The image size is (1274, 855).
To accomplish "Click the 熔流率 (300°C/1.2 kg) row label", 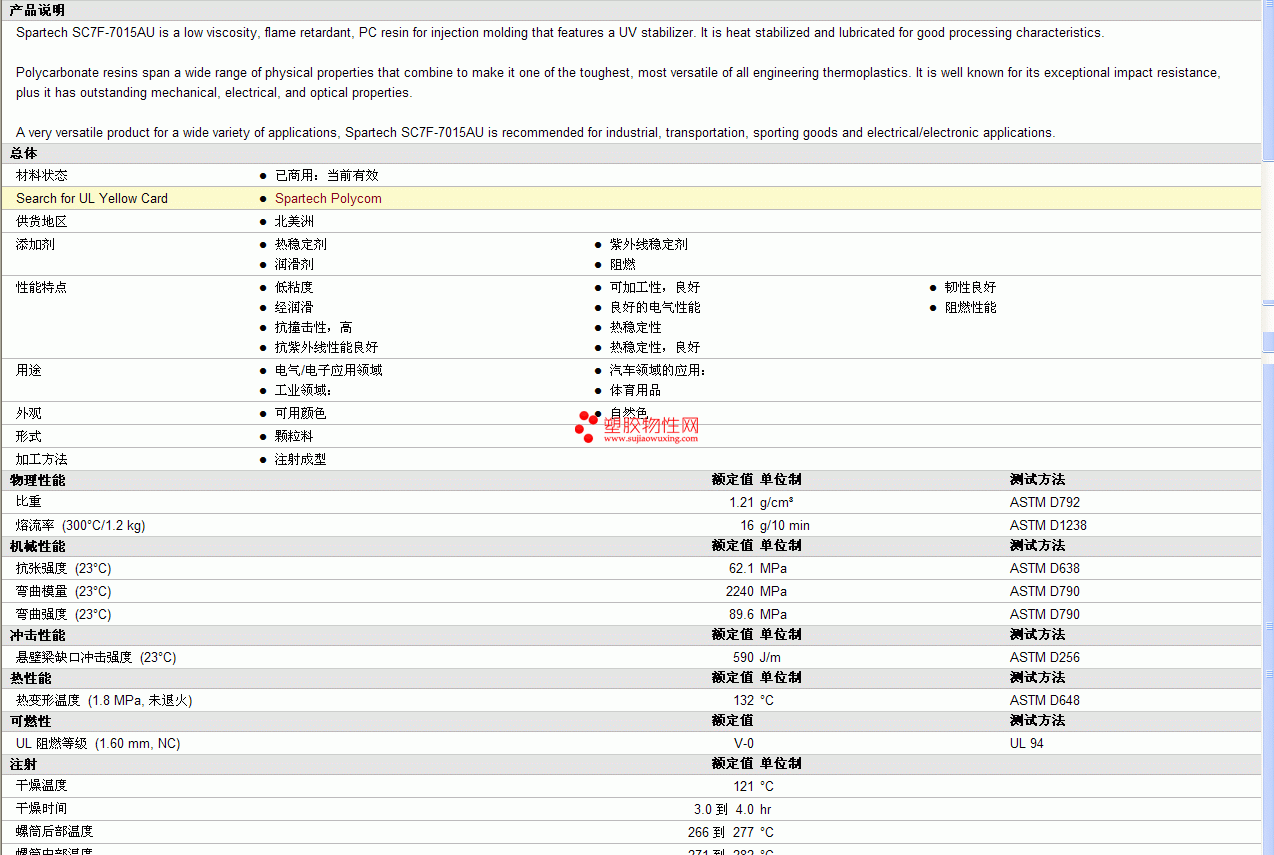I will coord(80,525).
